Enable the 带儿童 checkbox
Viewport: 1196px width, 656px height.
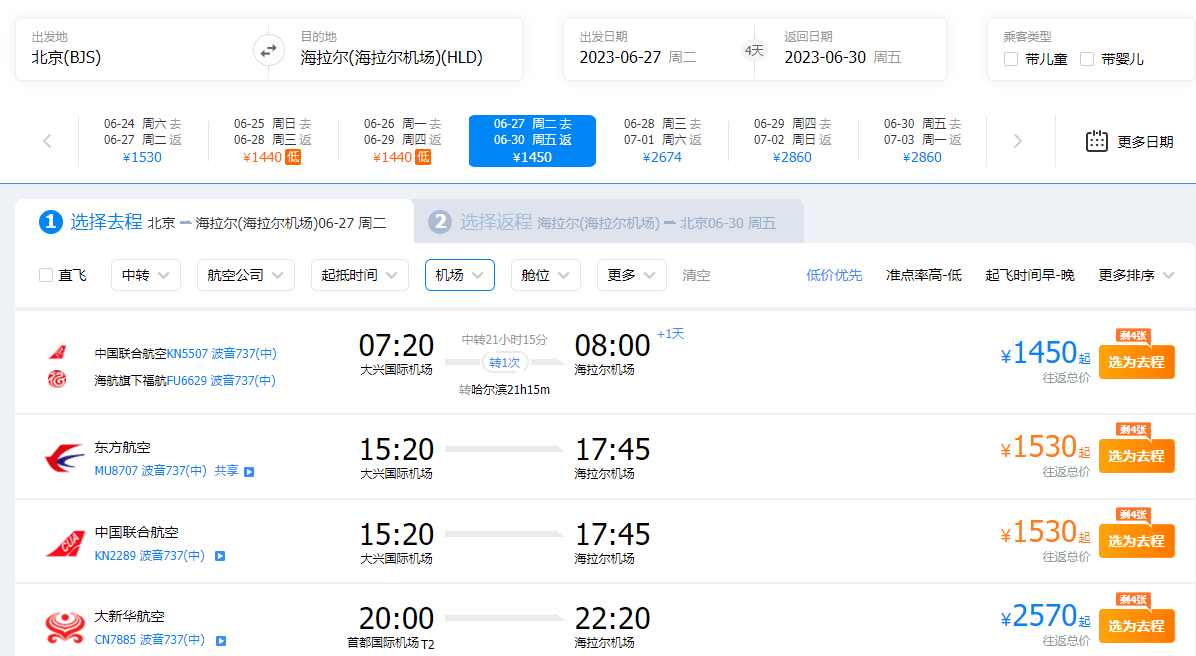1011,59
